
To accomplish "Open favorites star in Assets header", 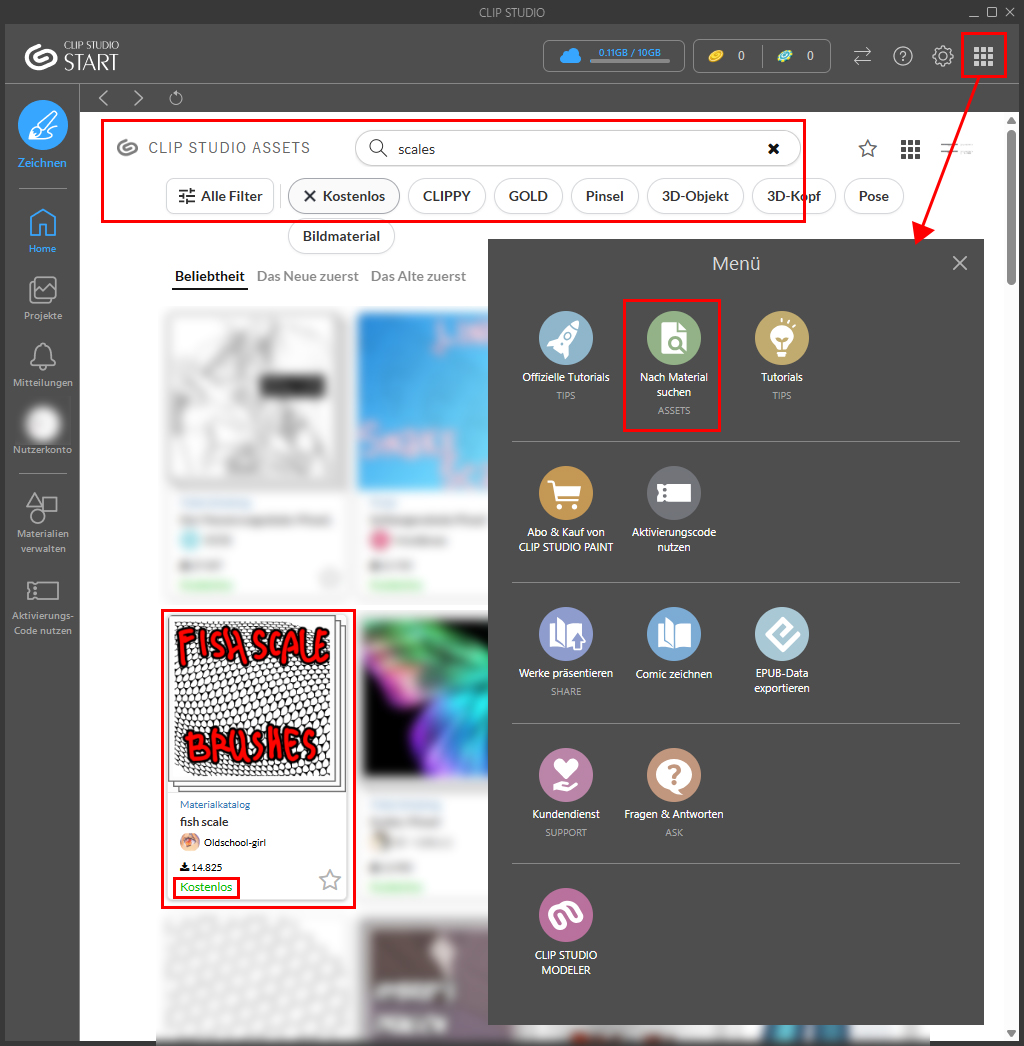I will (867, 148).
